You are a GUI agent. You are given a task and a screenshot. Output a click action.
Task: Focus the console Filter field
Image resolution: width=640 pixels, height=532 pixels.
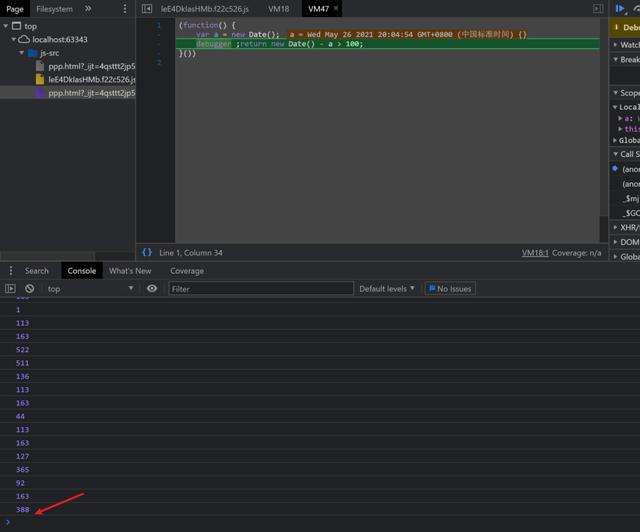click(261, 289)
